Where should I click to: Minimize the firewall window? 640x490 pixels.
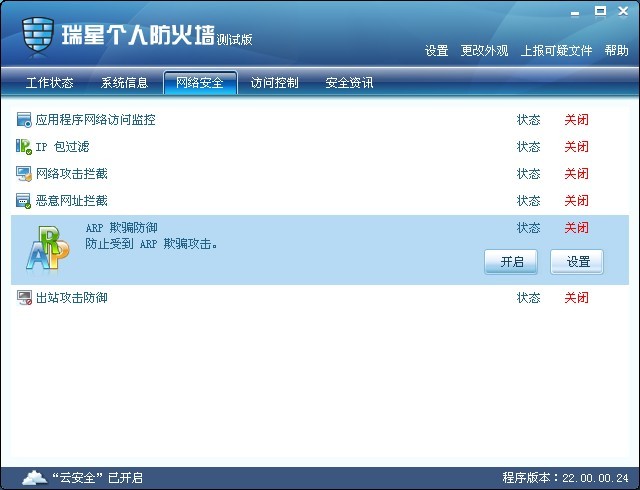click(575, 13)
